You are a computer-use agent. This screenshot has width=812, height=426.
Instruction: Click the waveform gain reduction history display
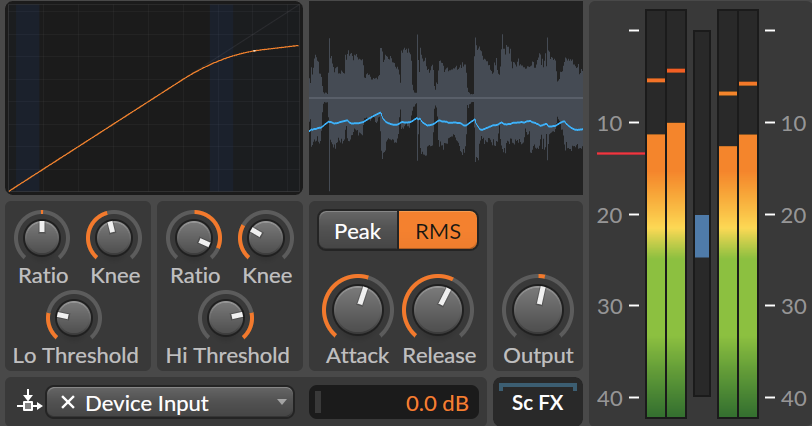tap(446, 98)
